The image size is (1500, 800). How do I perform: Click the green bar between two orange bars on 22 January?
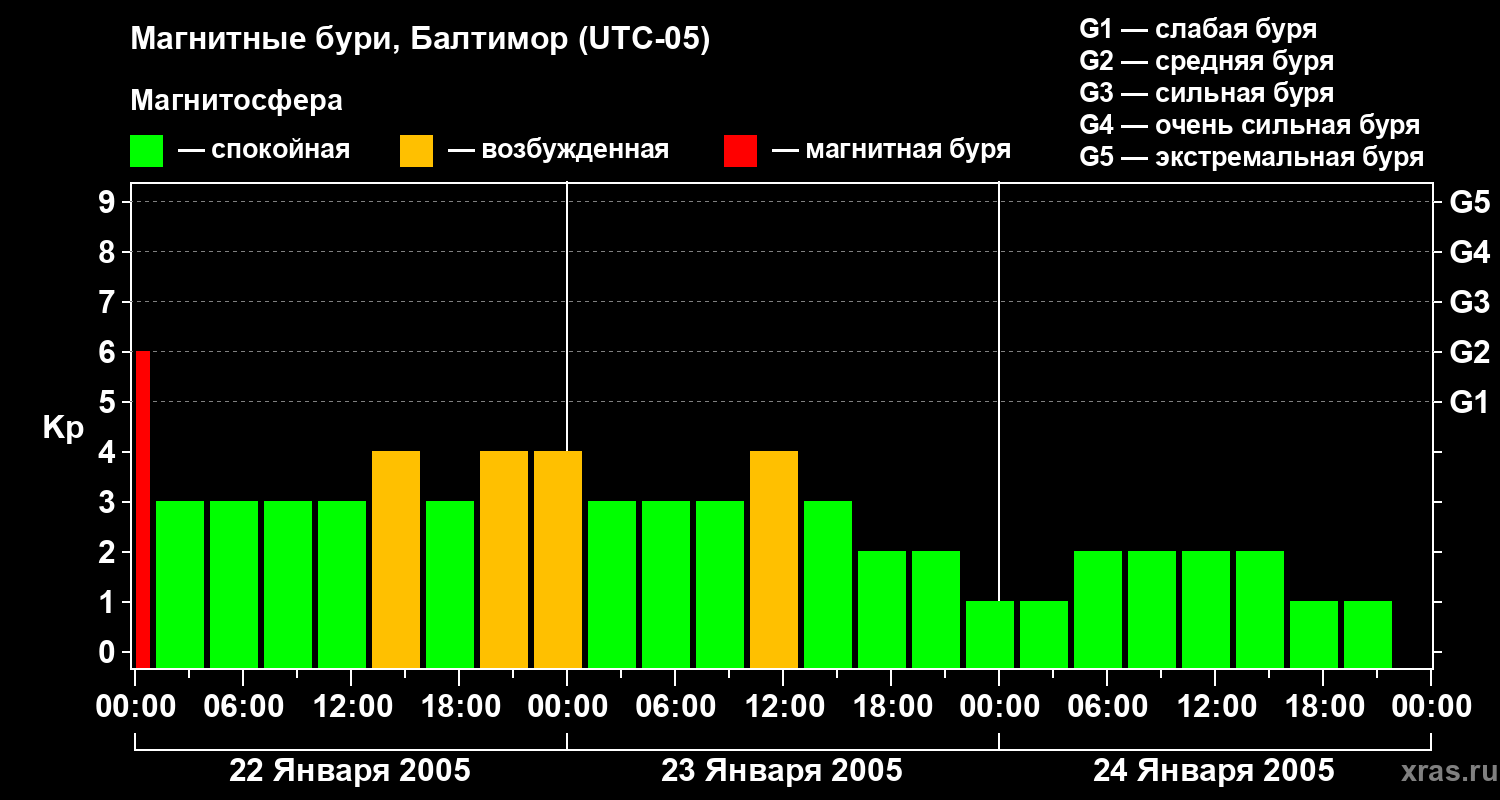(450, 584)
